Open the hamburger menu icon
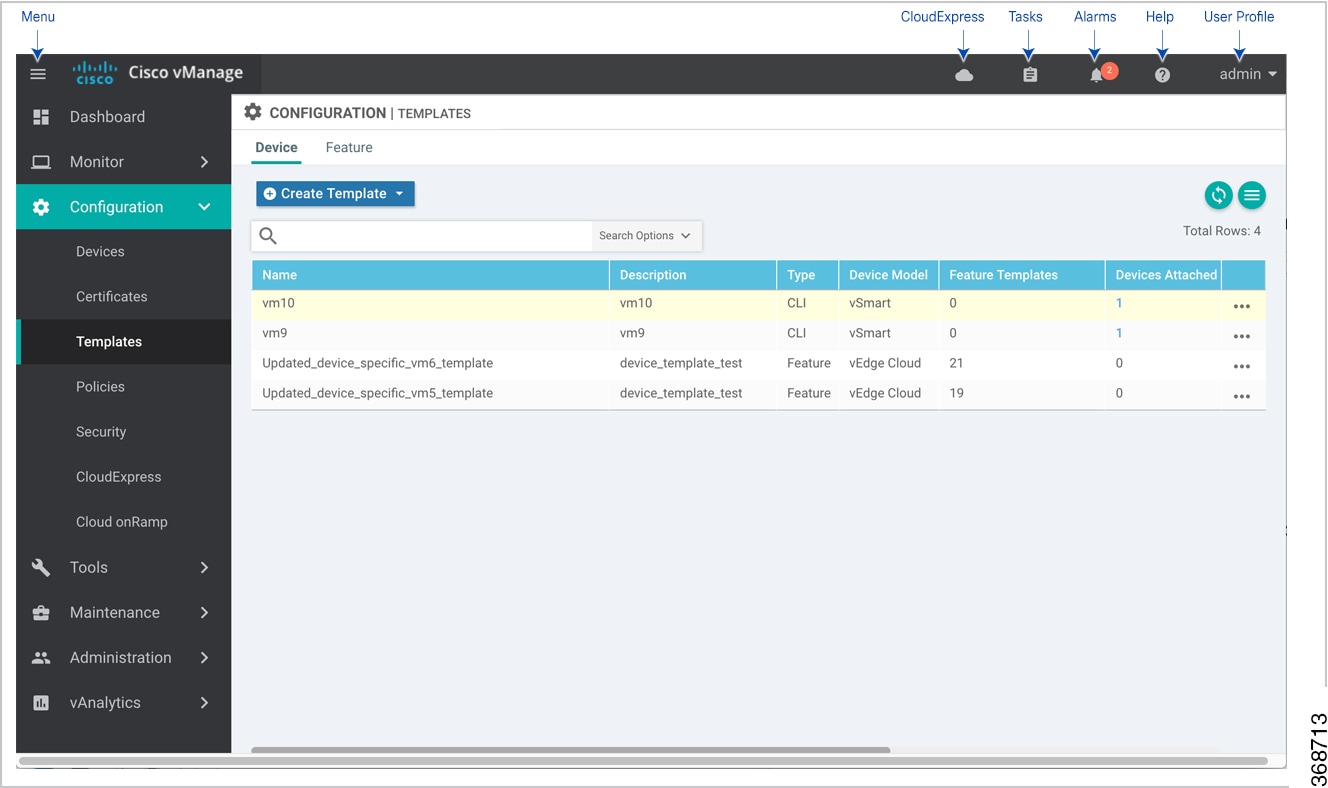The image size is (1328, 788). [x=38, y=74]
